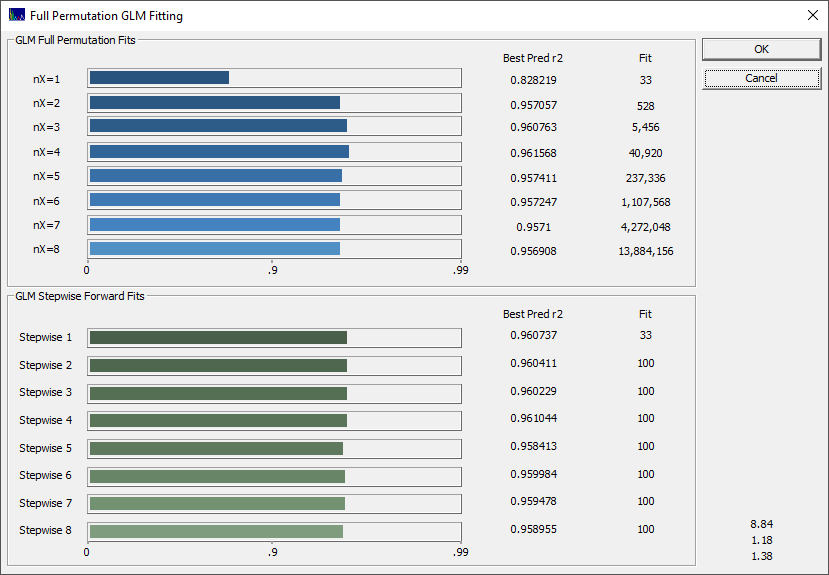Click the nX=4 progress bar
Image resolution: width=829 pixels, height=575 pixels.
pos(274,152)
